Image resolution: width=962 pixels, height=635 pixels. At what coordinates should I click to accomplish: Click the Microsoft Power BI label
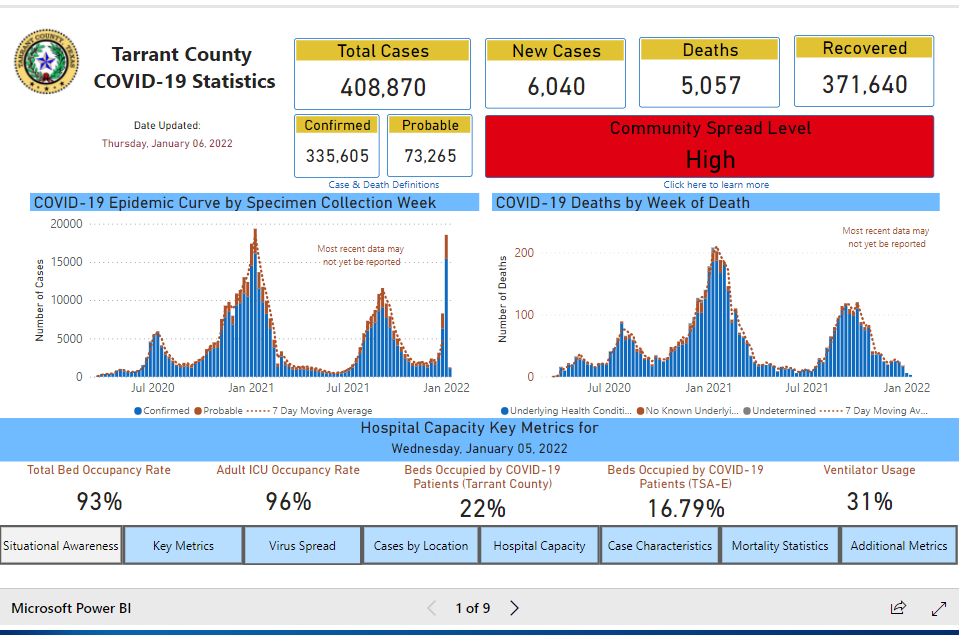pyautogui.click(x=71, y=608)
